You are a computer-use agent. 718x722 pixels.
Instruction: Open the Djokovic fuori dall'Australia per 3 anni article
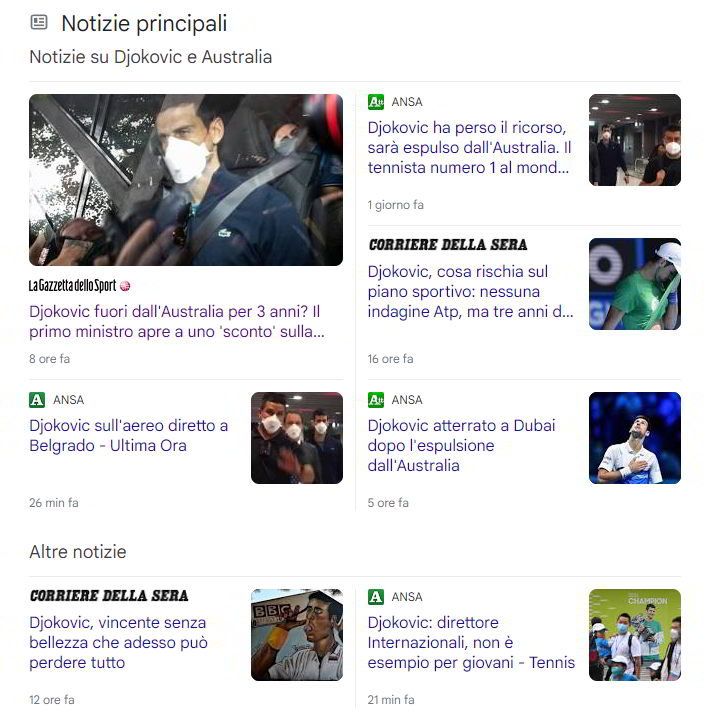click(177, 321)
